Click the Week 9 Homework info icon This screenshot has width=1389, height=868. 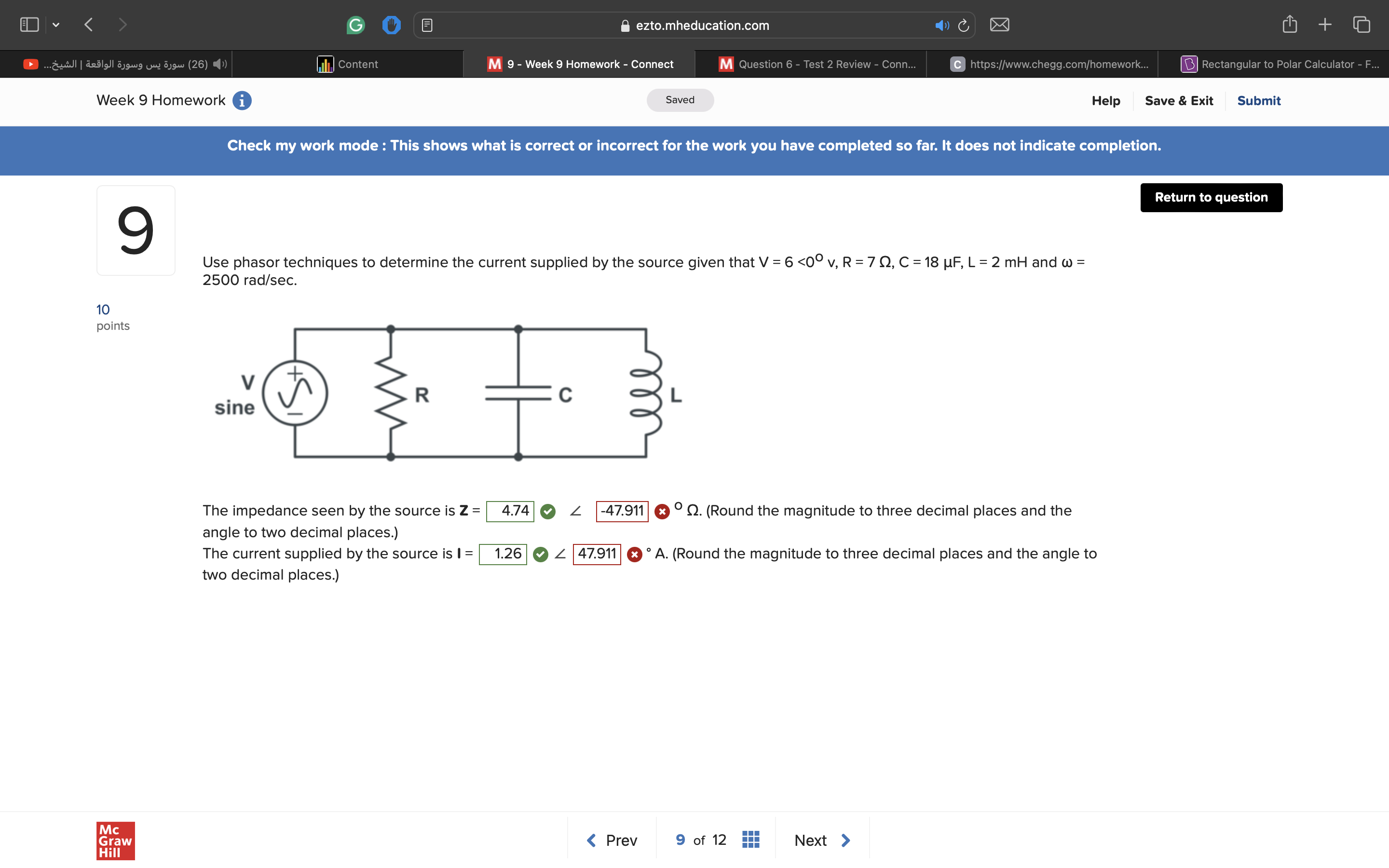pos(242,100)
